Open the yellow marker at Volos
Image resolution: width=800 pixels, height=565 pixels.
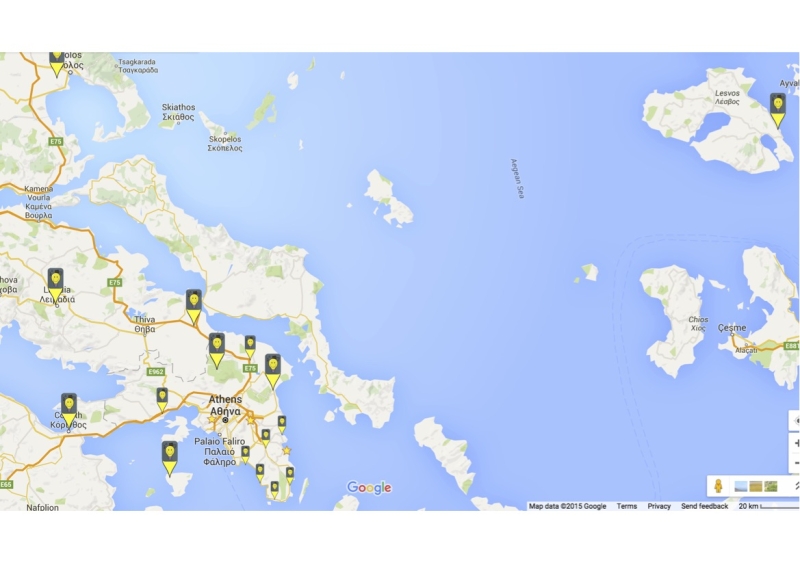click(57, 64)
